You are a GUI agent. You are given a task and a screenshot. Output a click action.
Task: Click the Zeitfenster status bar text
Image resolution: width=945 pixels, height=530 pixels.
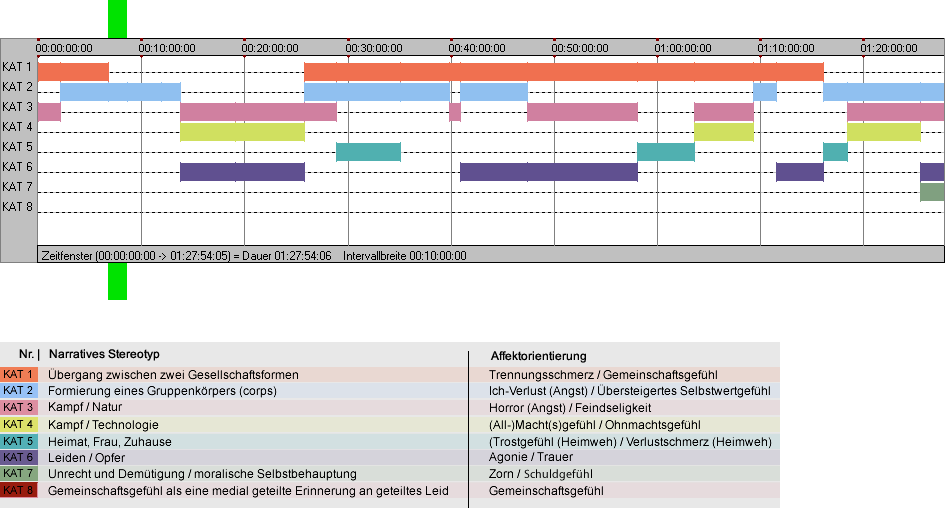[x=186, y=256]
